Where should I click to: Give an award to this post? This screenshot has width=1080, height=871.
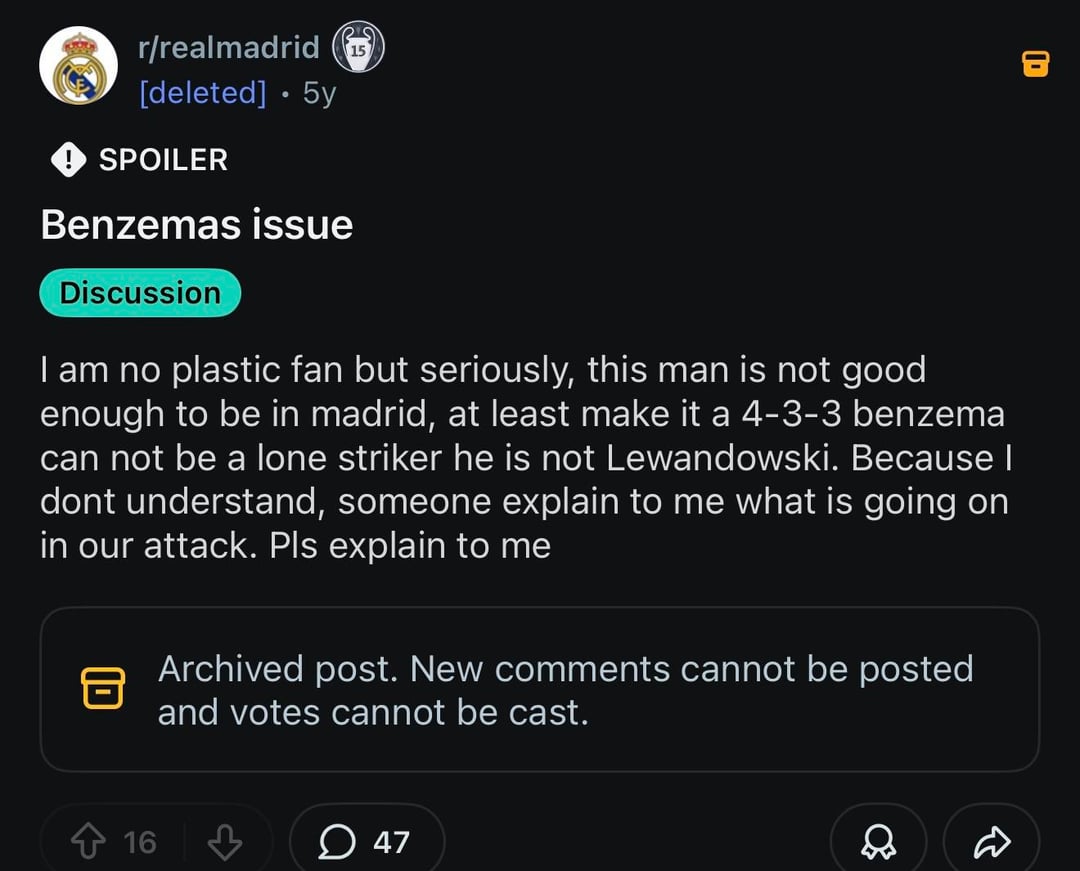tap(878, 842)
